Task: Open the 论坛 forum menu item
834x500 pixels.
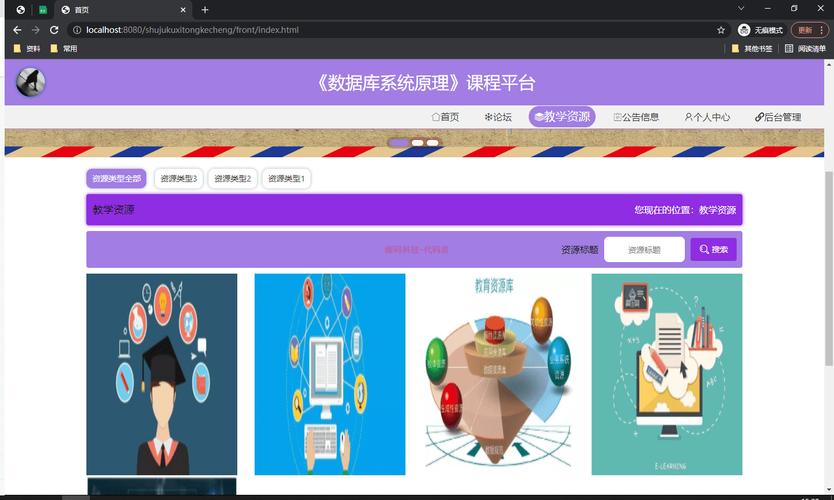Action: point(498,117)
